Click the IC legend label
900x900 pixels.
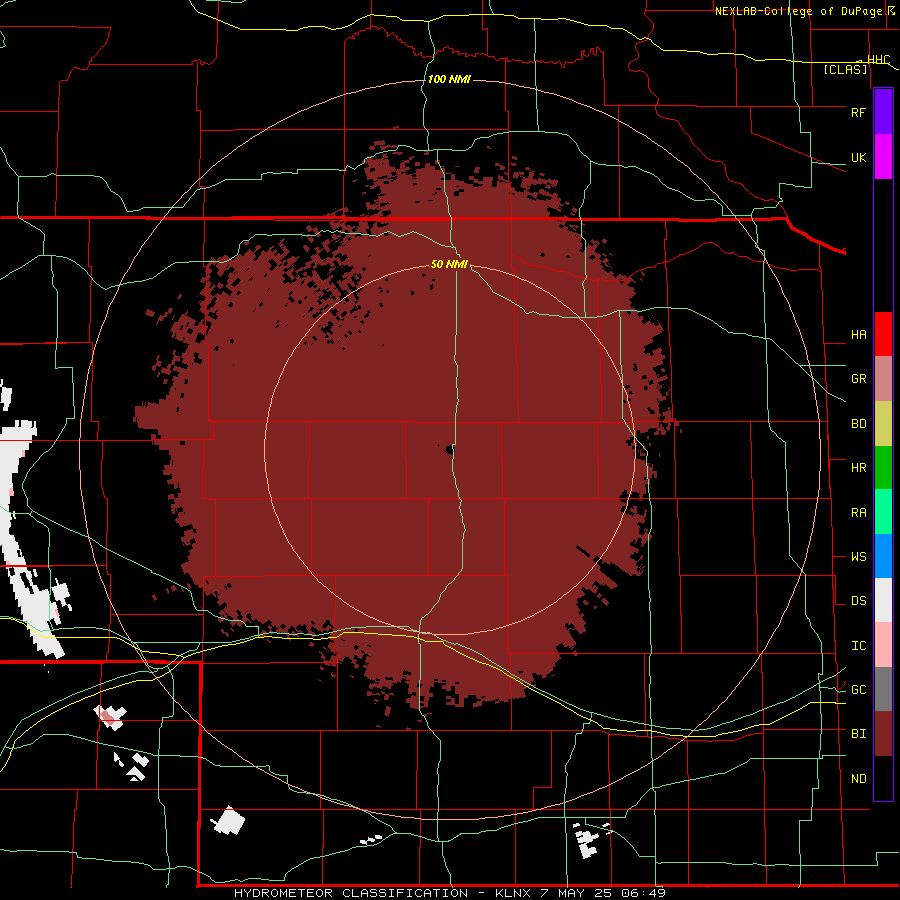(858, 646)
